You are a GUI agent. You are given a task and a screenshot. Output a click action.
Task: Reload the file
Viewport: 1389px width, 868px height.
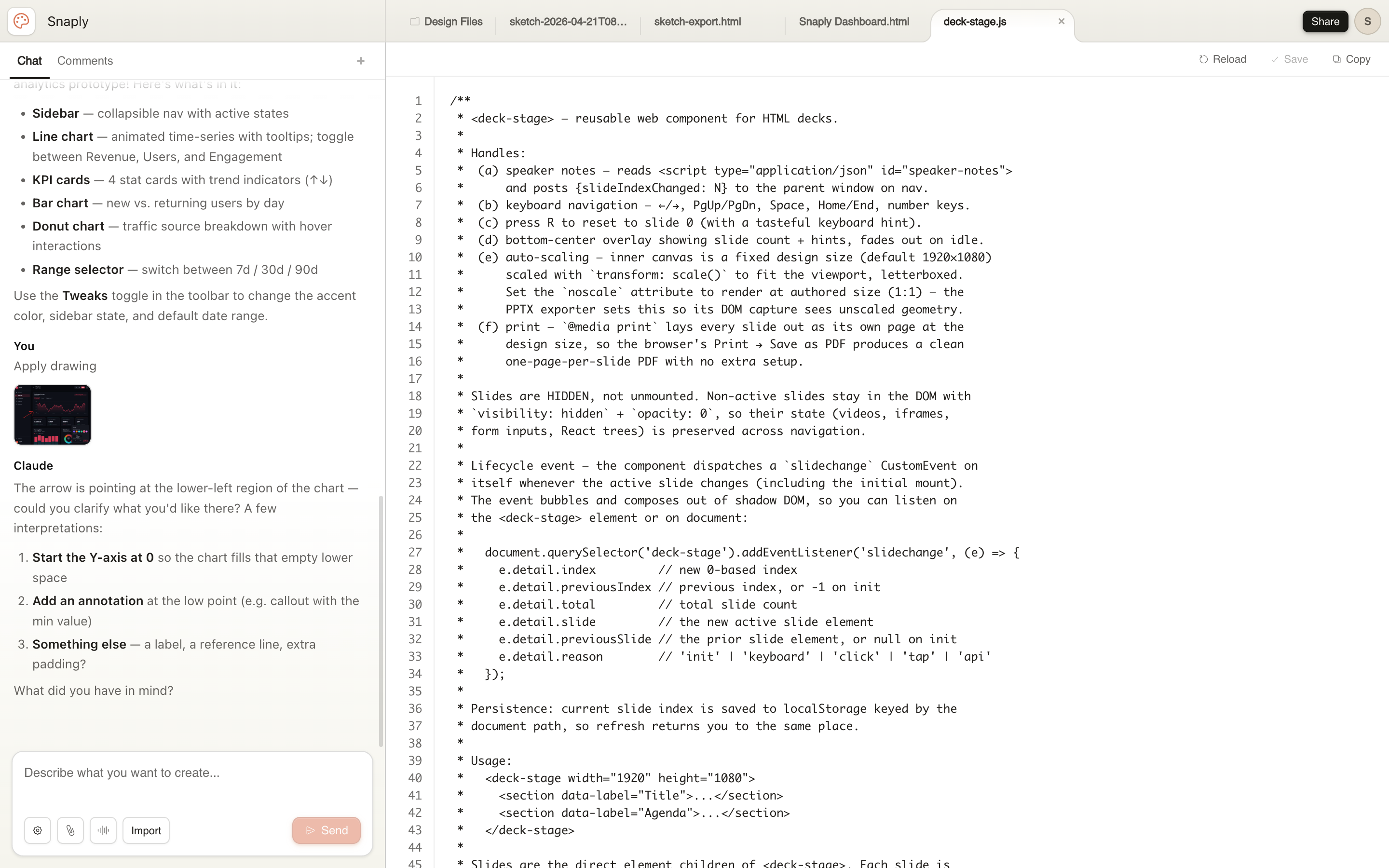[1223, 59]
